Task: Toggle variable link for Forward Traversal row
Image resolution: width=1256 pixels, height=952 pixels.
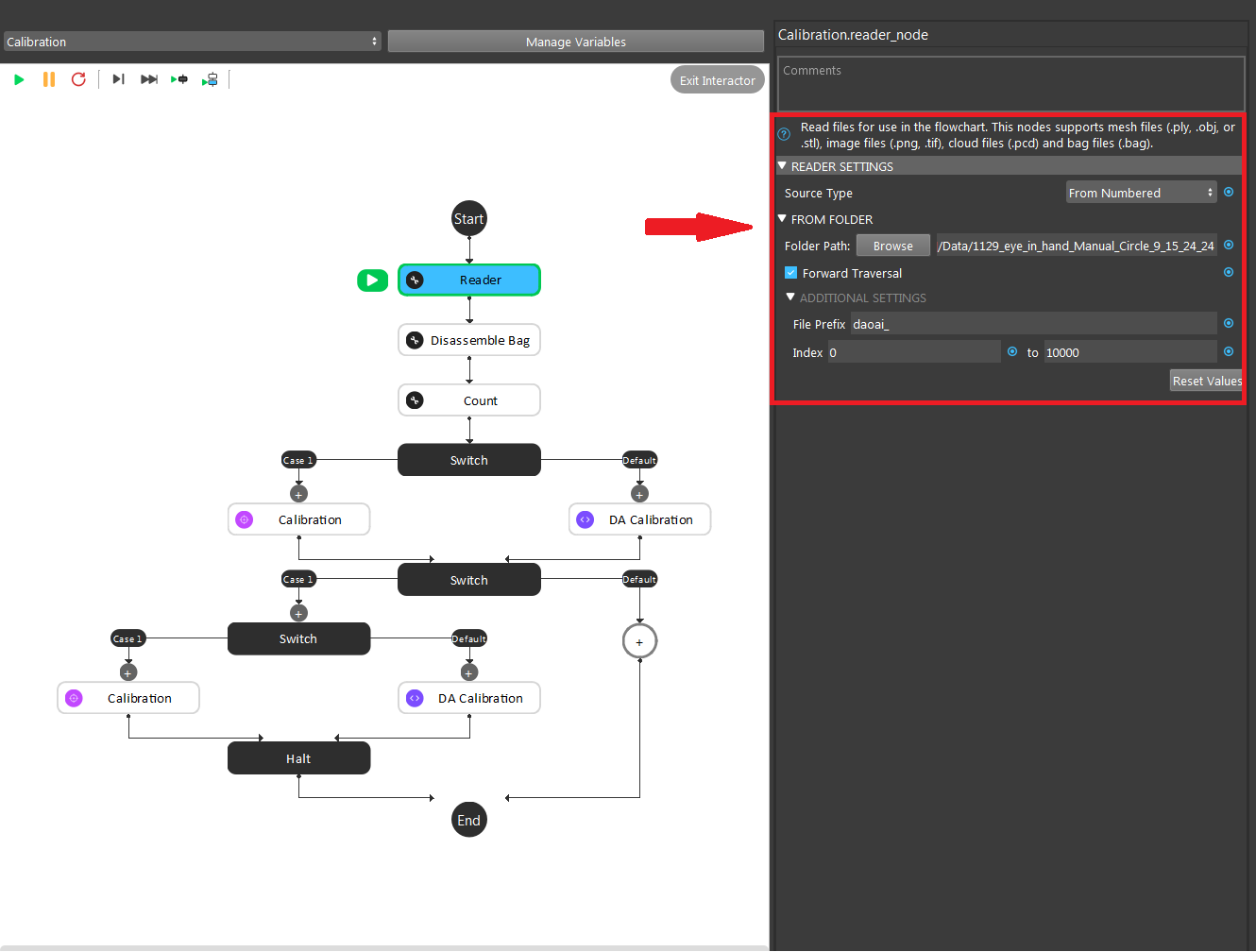Action: (1229, 272)
